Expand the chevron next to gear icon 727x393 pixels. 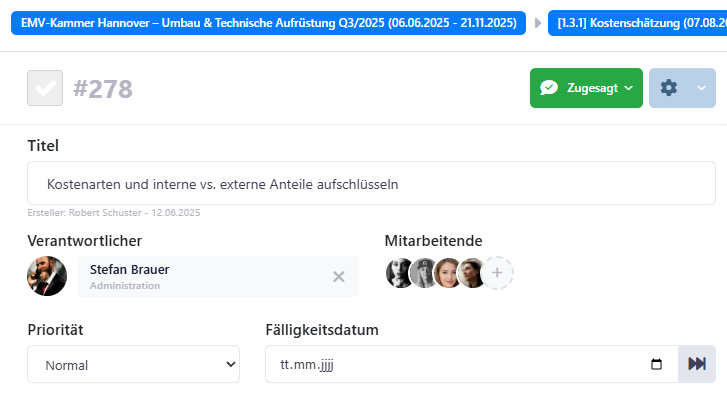[x=701, y=88]
